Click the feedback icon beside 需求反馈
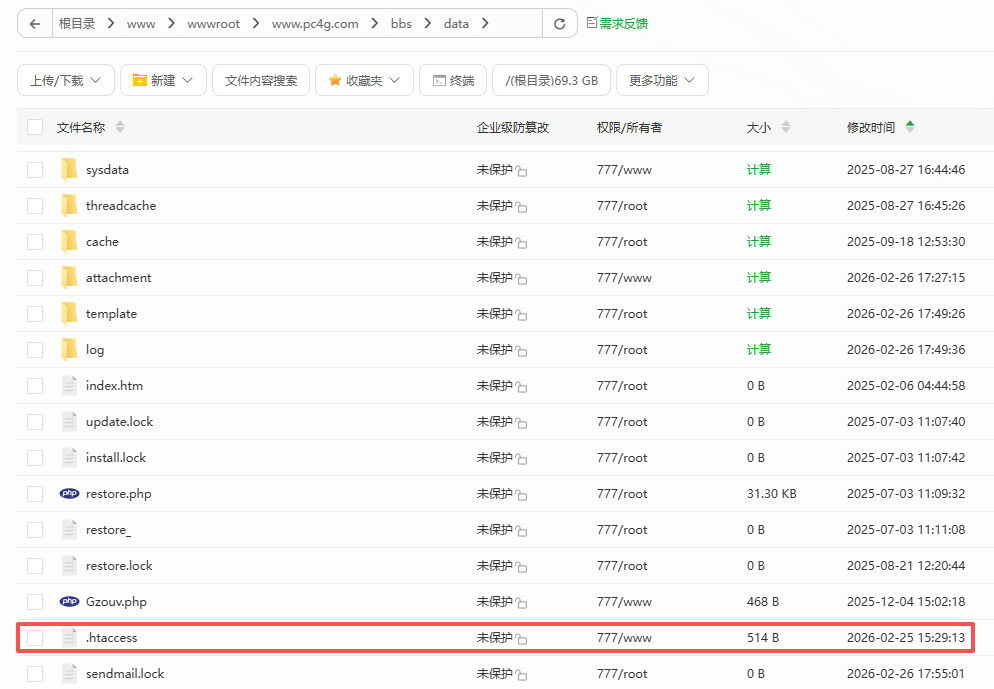 pos(592,22)
